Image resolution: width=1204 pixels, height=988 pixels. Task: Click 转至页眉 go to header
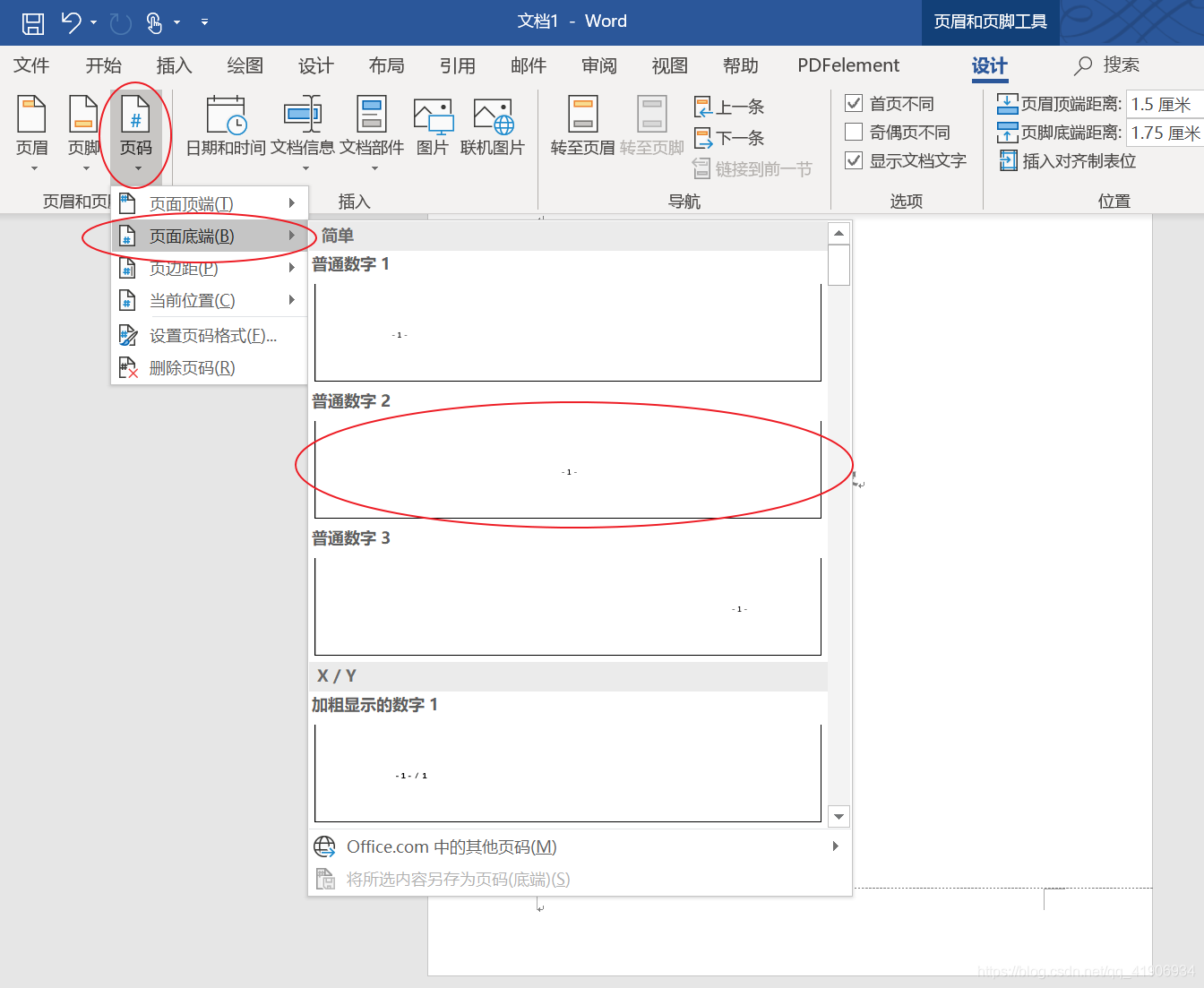(x=582, y=125)
